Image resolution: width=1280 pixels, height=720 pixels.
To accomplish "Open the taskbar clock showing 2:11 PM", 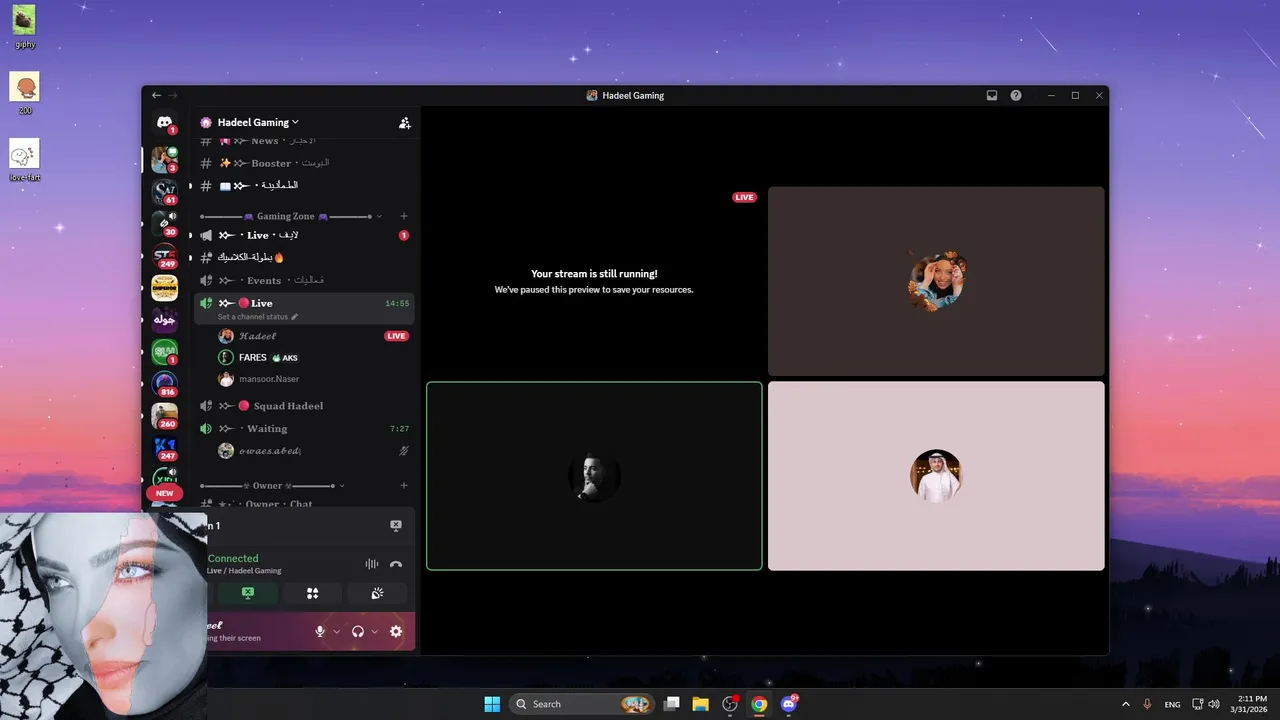I will pos(1251,704).
